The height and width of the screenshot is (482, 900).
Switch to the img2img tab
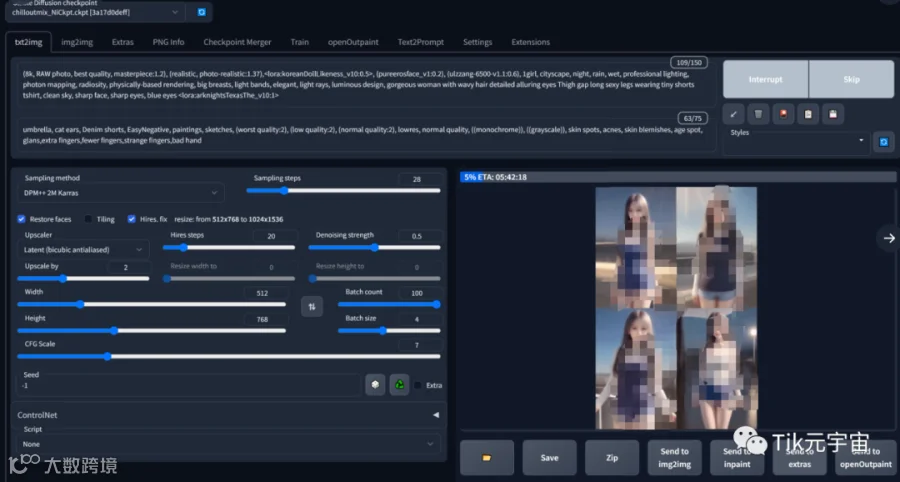[77, 42]
